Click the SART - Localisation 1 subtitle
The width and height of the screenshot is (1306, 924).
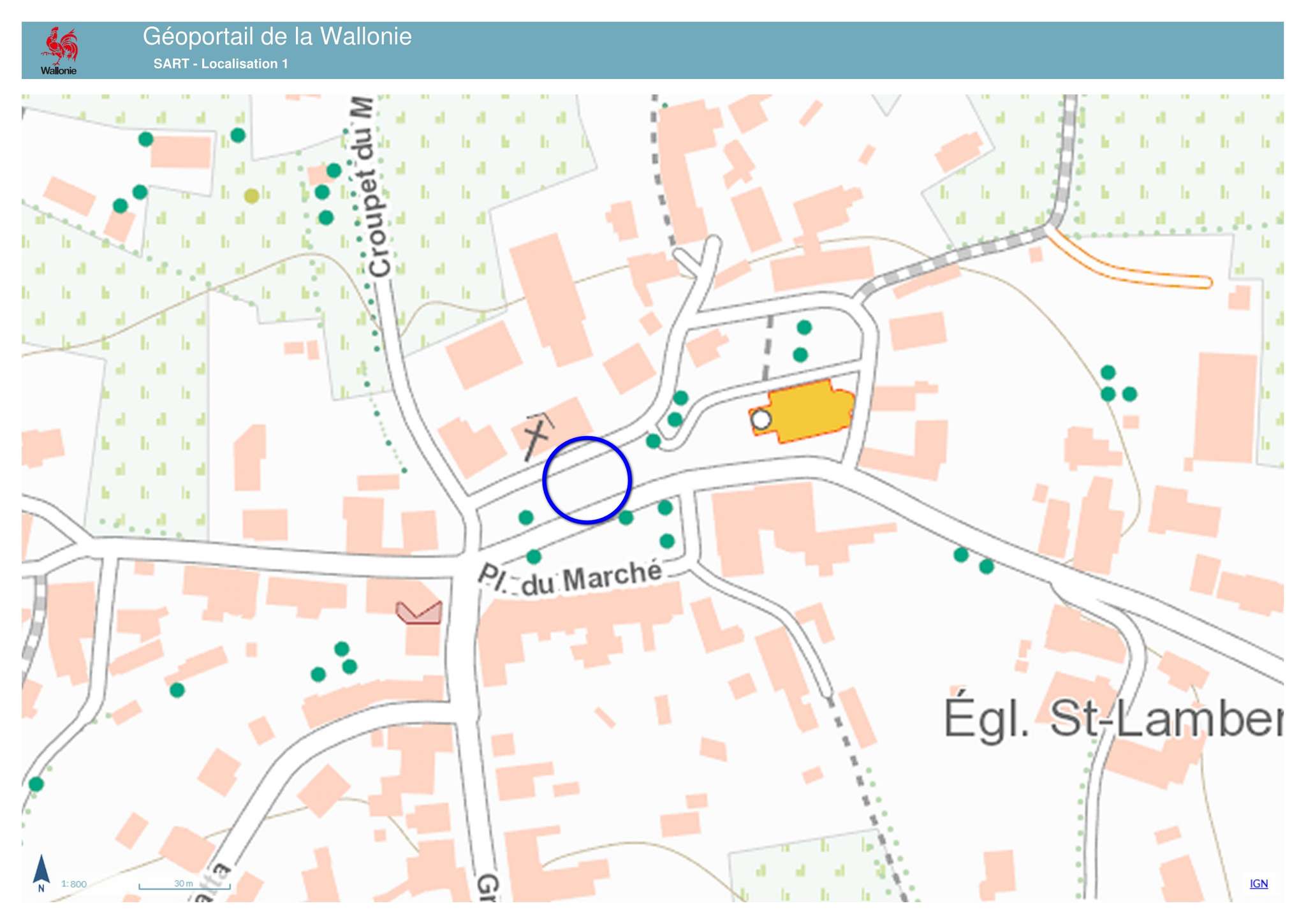pos(221,64)
